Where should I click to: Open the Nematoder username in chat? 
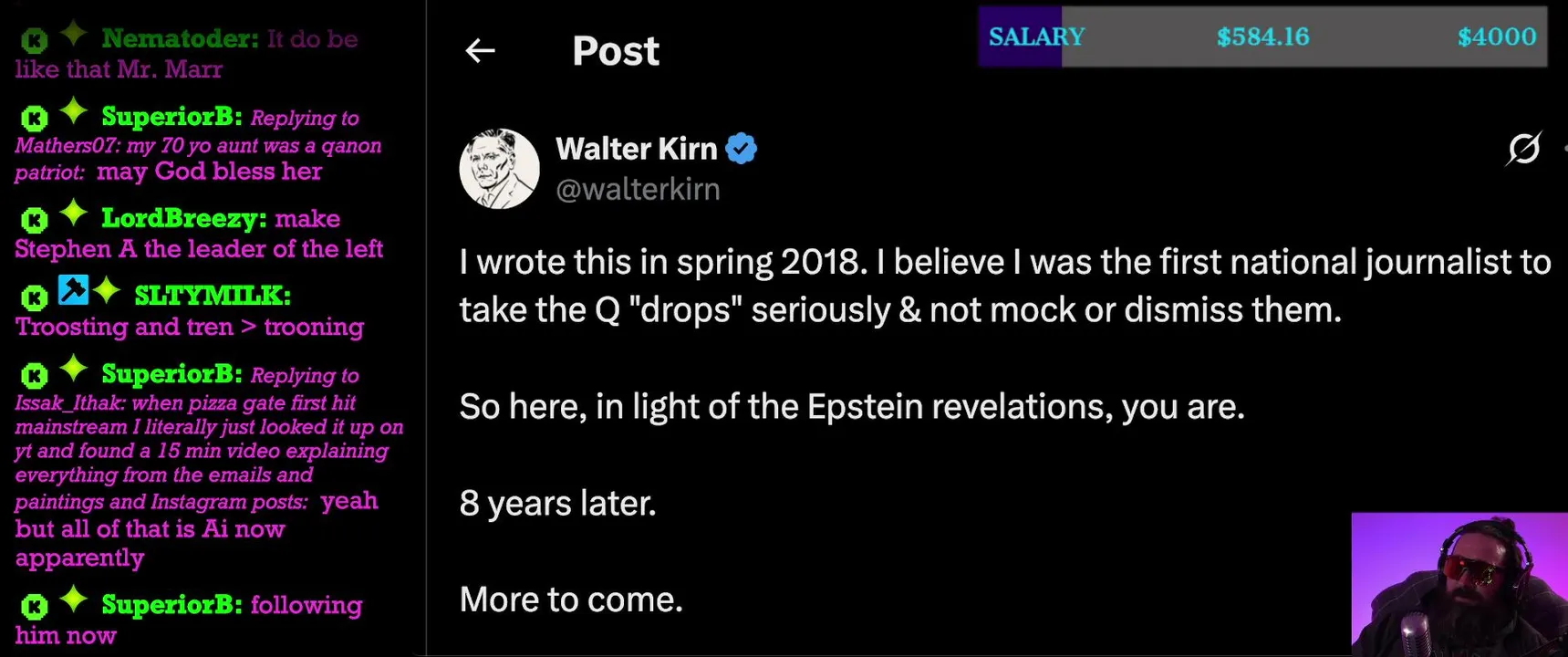(180, 38)
